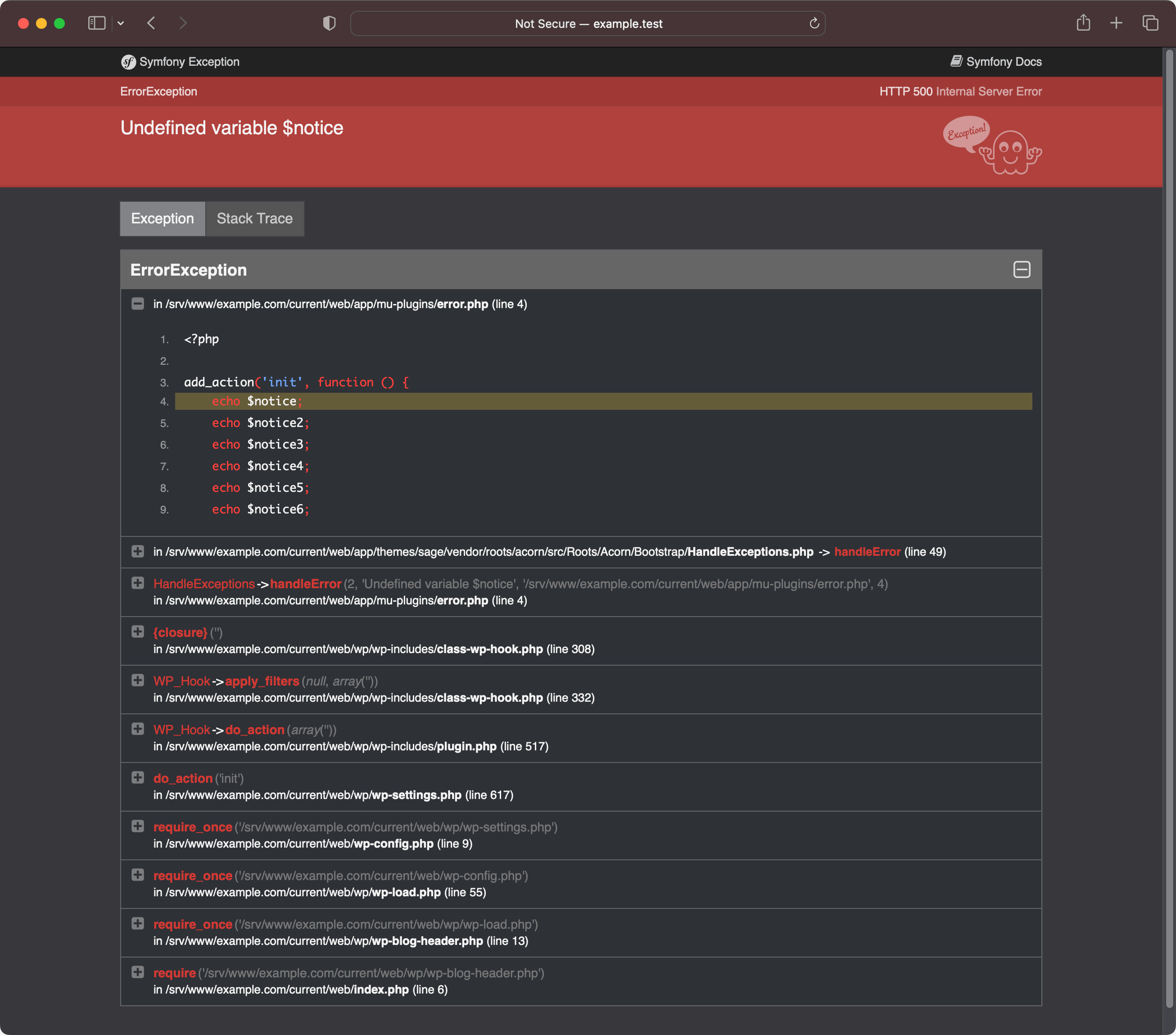Select the Exception tab
Image resolution: width=1176 pixels, height=1035 pixels.
[163, 218]
